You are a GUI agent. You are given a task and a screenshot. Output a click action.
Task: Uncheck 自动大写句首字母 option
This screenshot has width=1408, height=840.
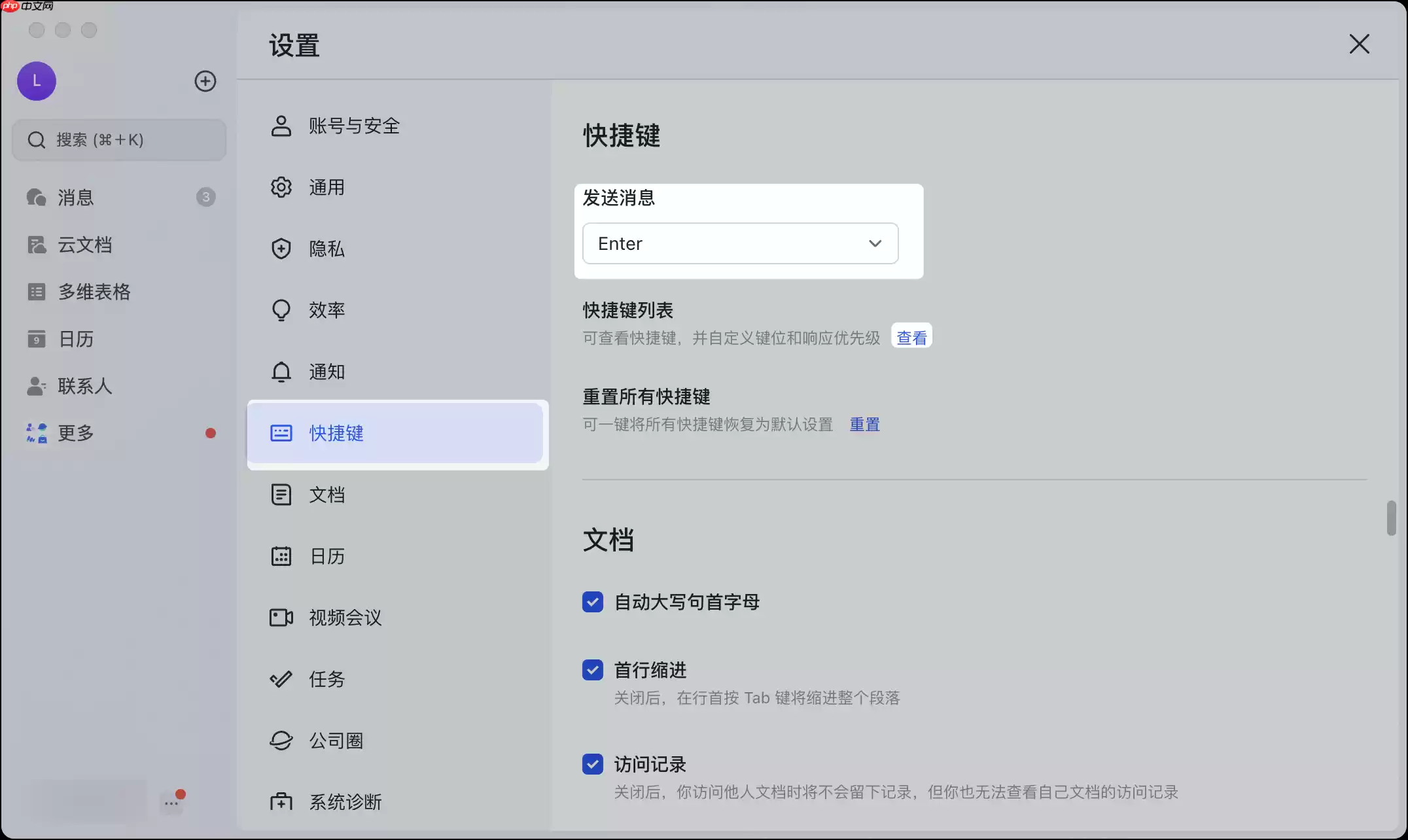click(592, 602)
